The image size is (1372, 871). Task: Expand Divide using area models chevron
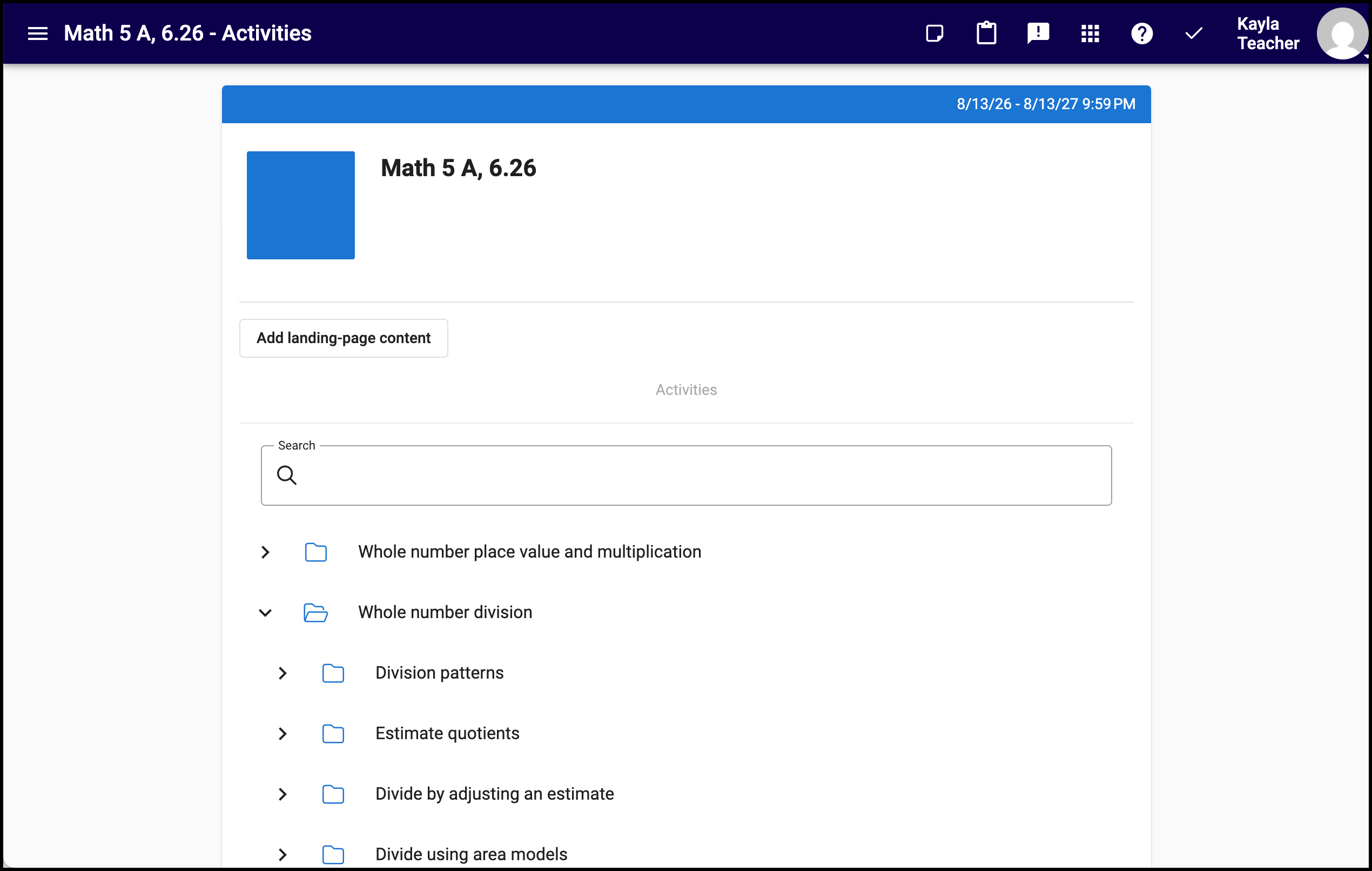coord(282,854)
